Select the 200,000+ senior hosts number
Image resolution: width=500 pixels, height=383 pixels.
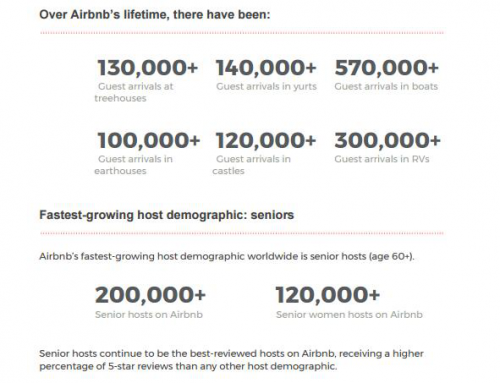(x=150, y=295)
